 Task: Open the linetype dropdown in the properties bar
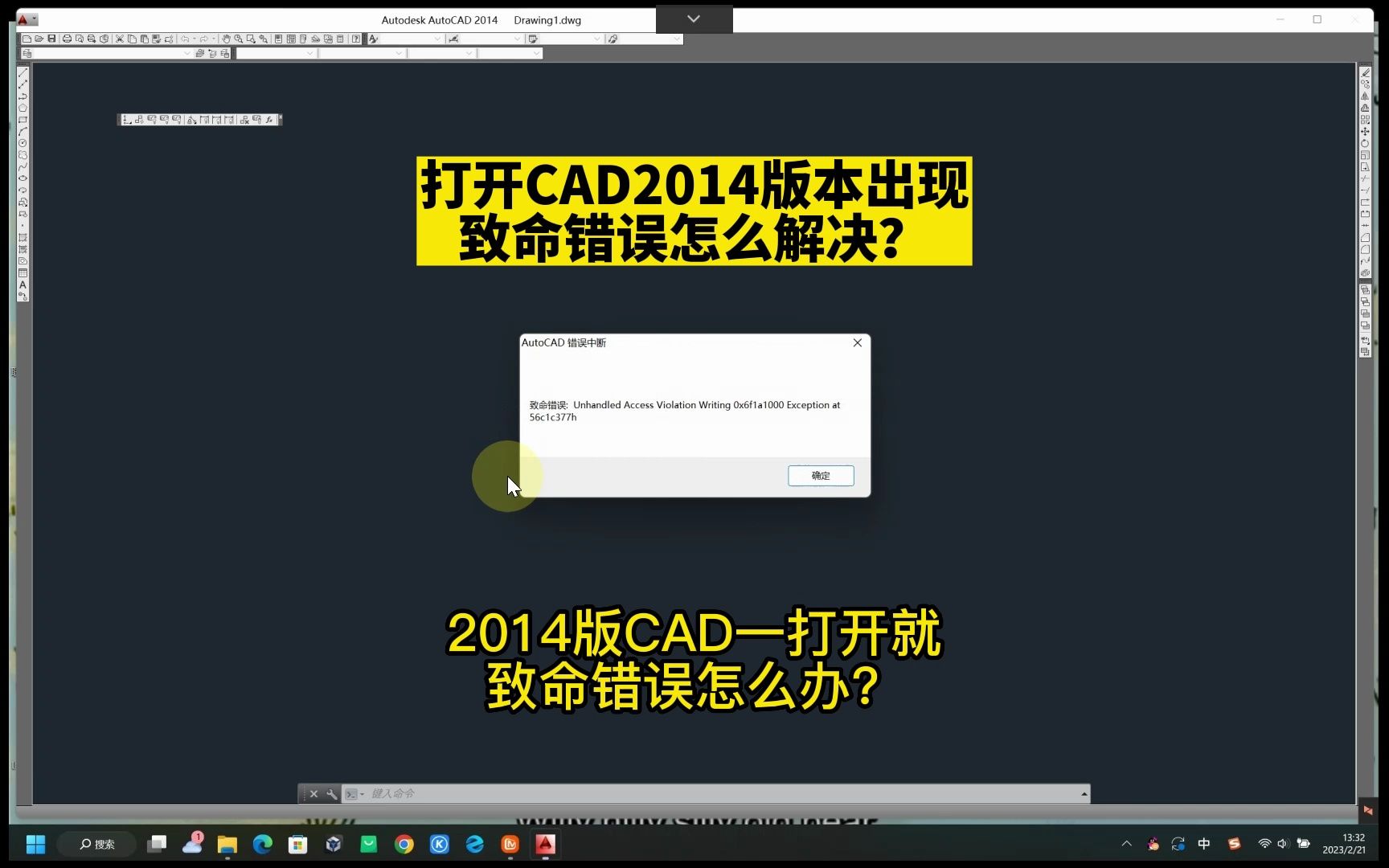pyautogui.click(x=398, y=53)
